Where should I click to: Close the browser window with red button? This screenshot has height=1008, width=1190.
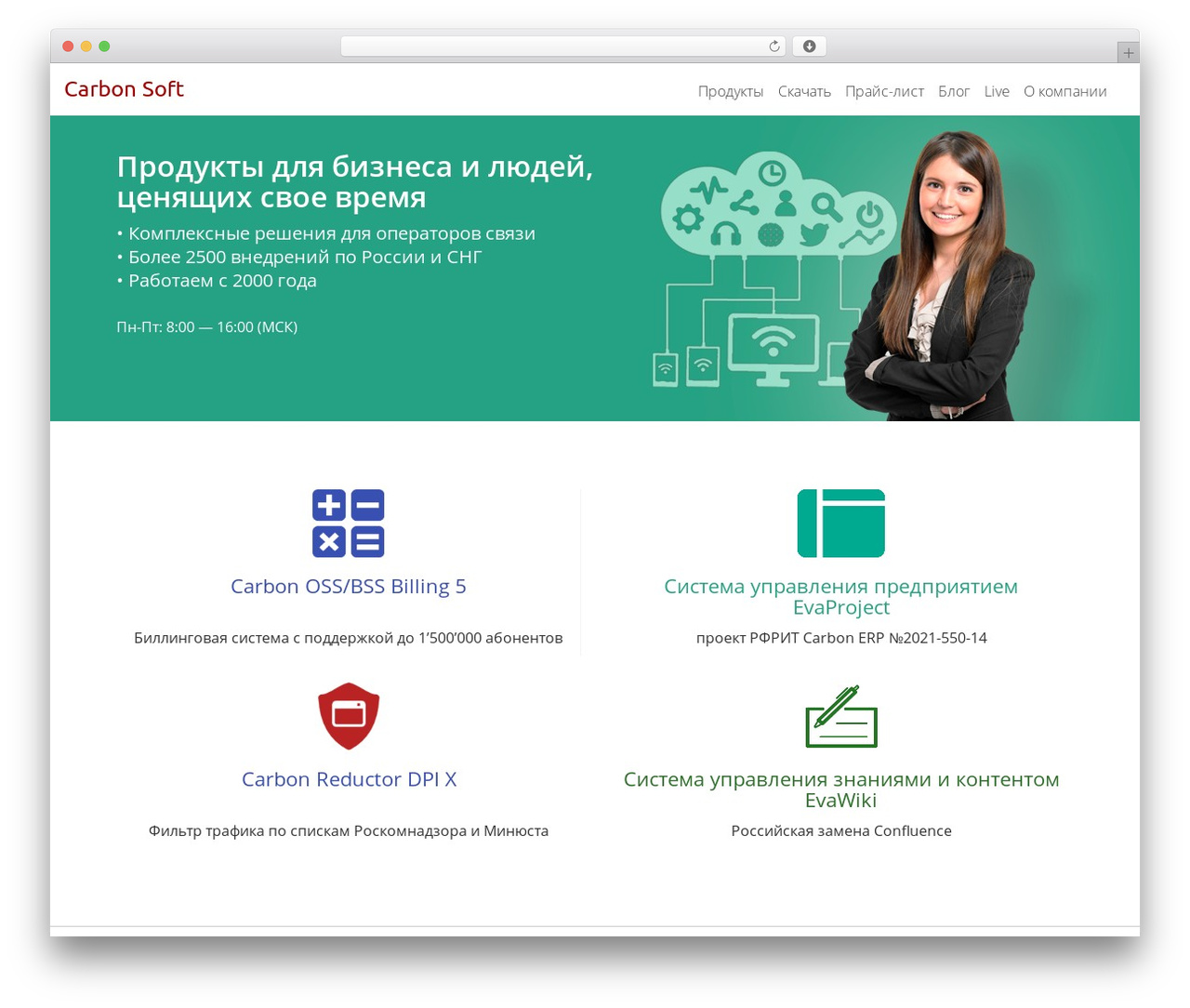[x=68, y=46]
